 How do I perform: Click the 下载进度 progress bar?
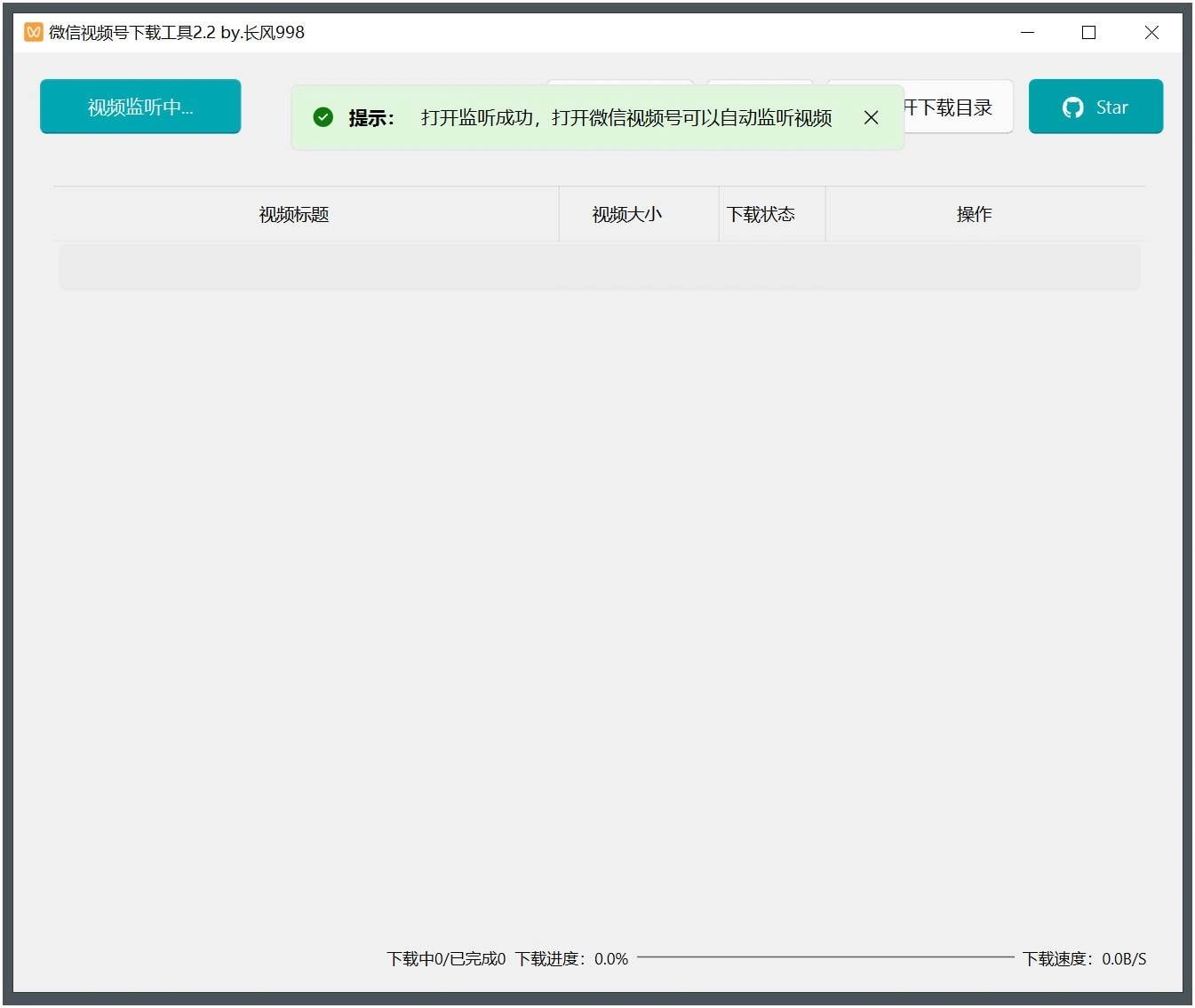point(826,958)
